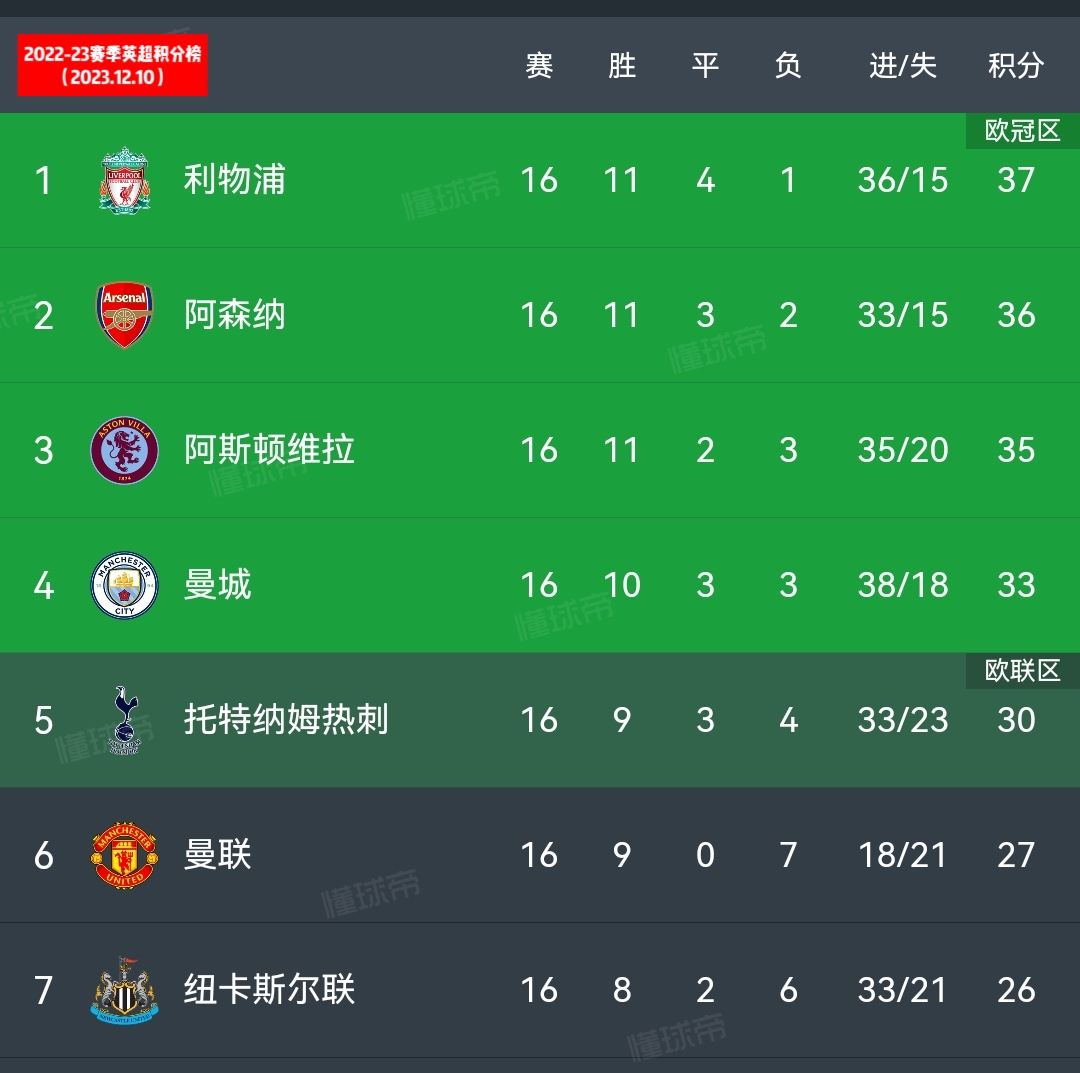Click the Liverpool club crest

pyautogui.click(x=125, y=180)
